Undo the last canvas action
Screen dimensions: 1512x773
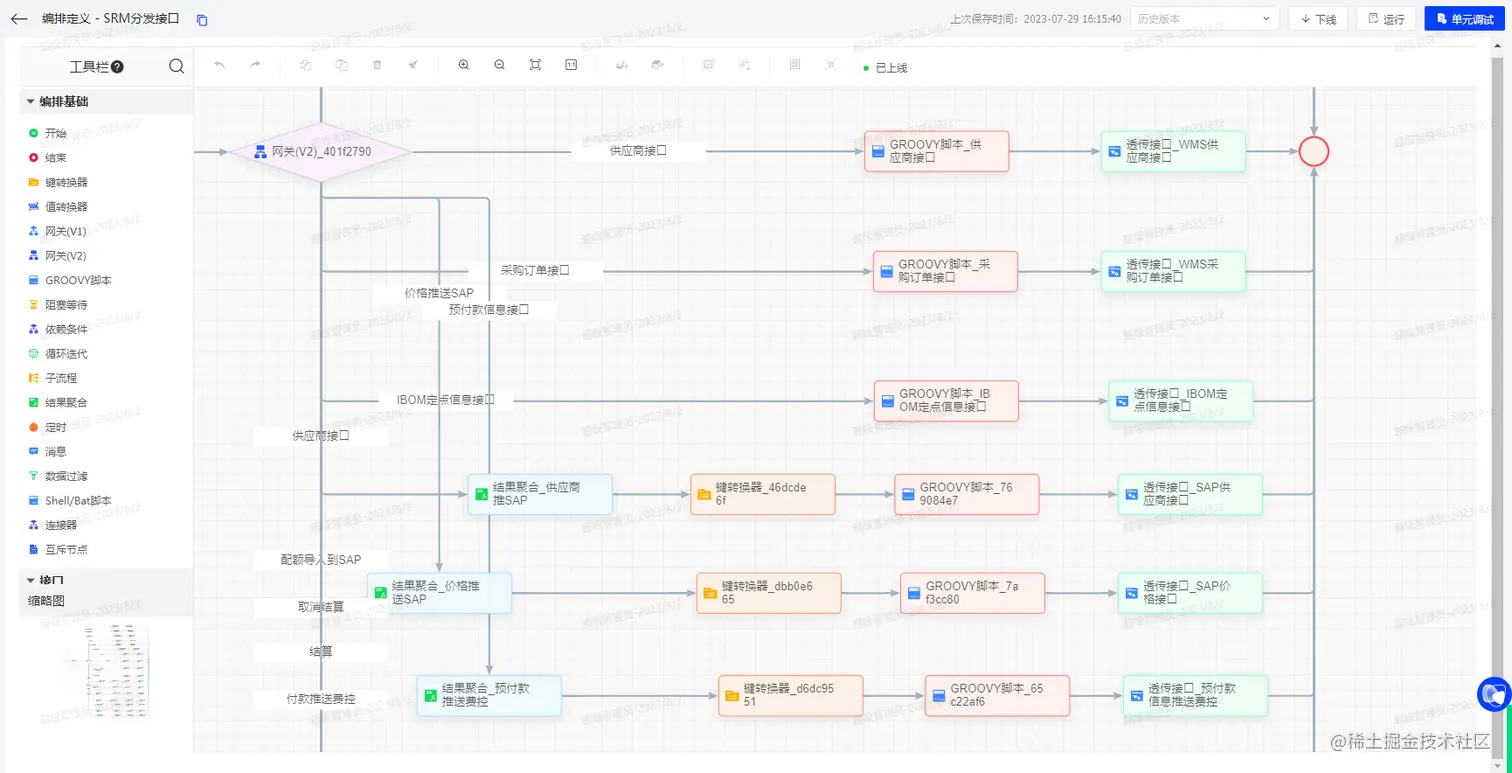[x=219, y=65]
